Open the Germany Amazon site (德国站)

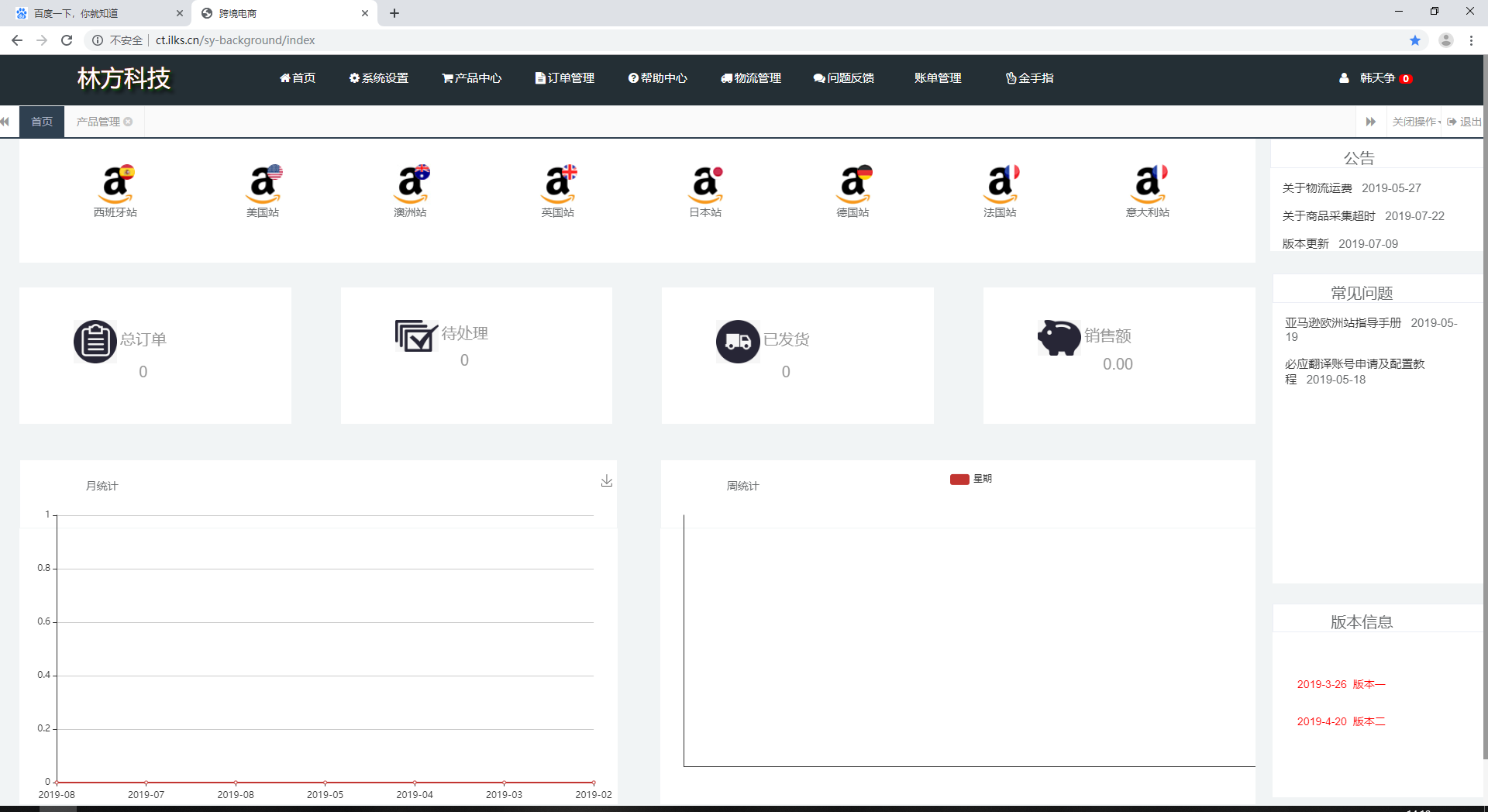coord(853,191)
